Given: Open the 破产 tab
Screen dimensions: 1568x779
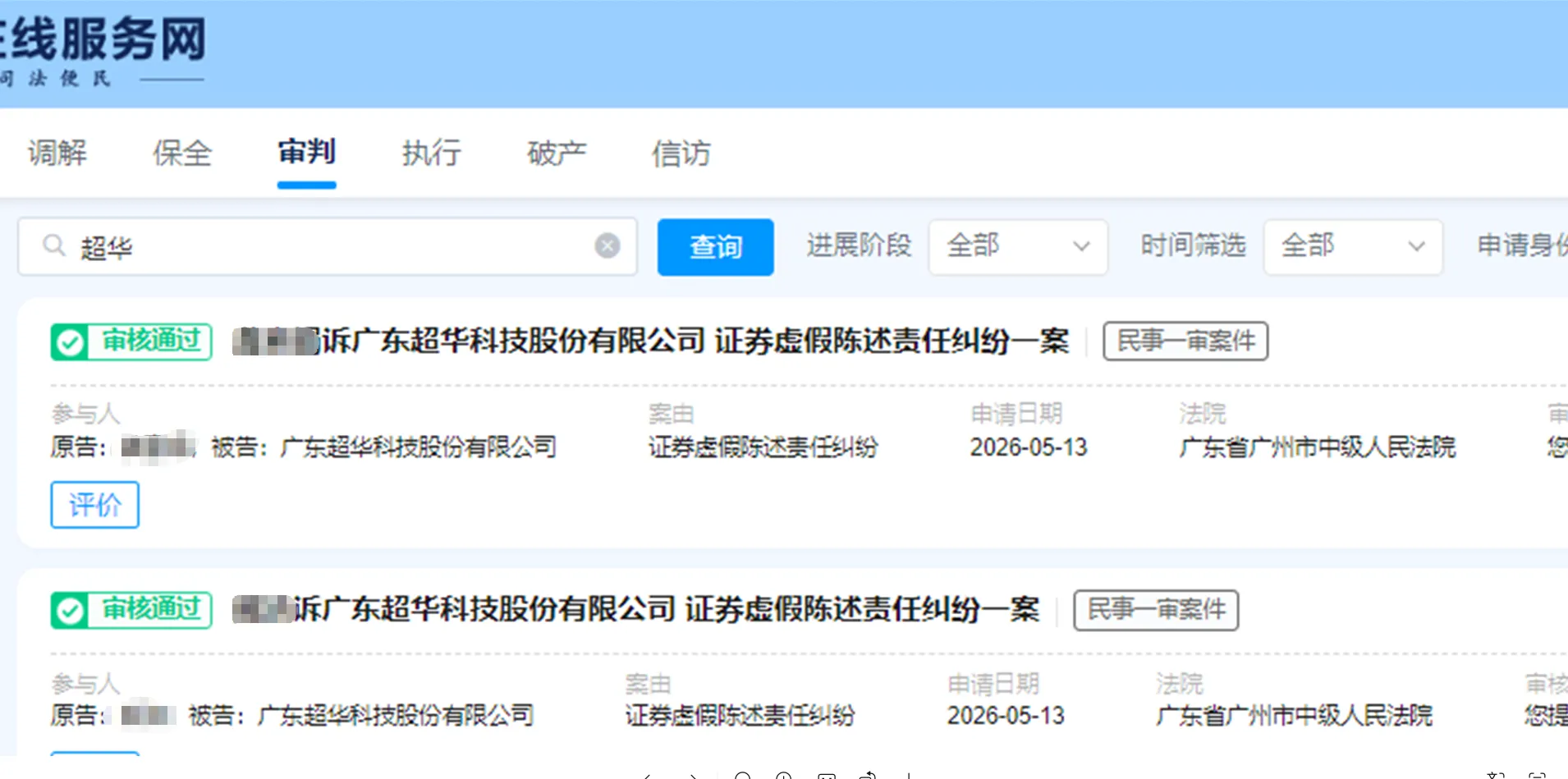Looking at the screenshot, I should 557,153.
